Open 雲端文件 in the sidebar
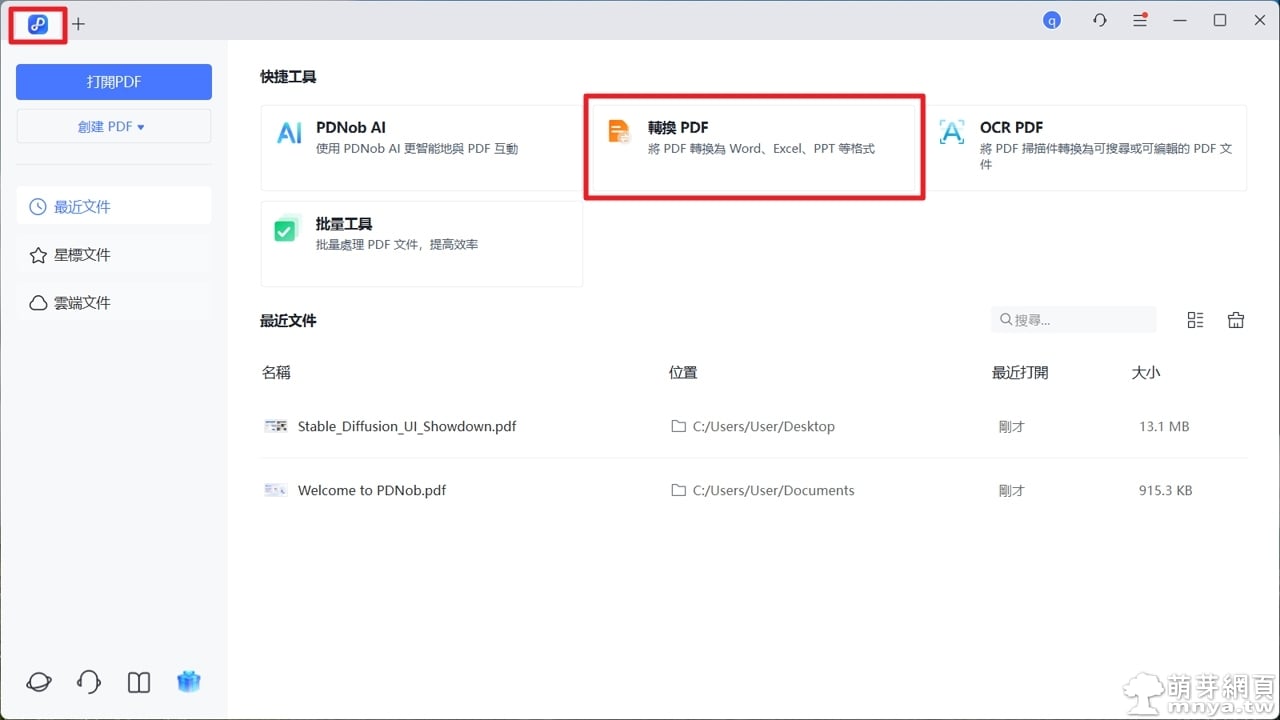1280x720 pixels. point(113,303)
